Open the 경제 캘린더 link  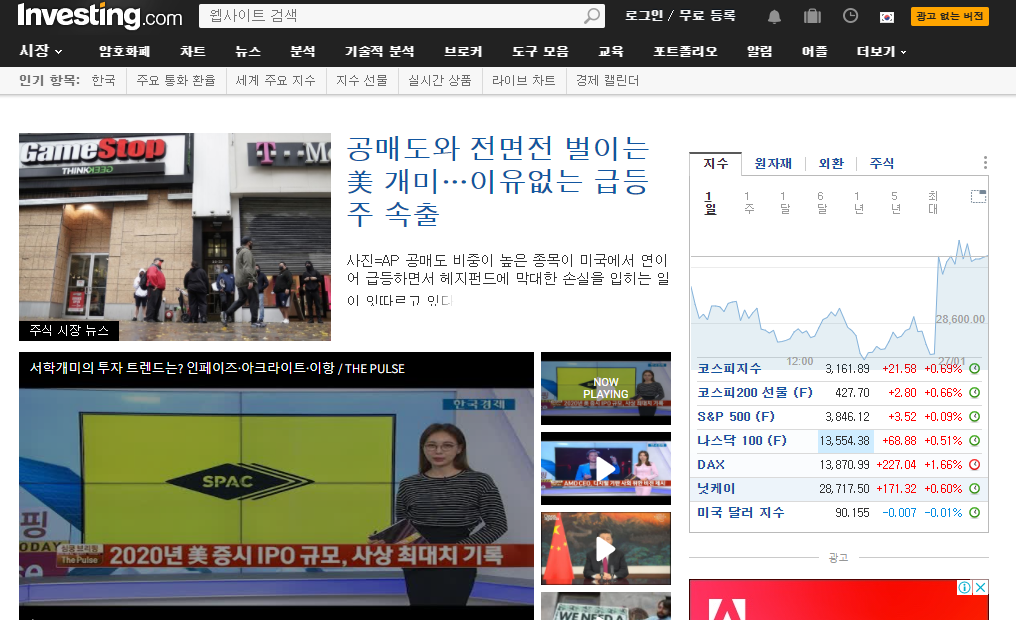(607, 80)
